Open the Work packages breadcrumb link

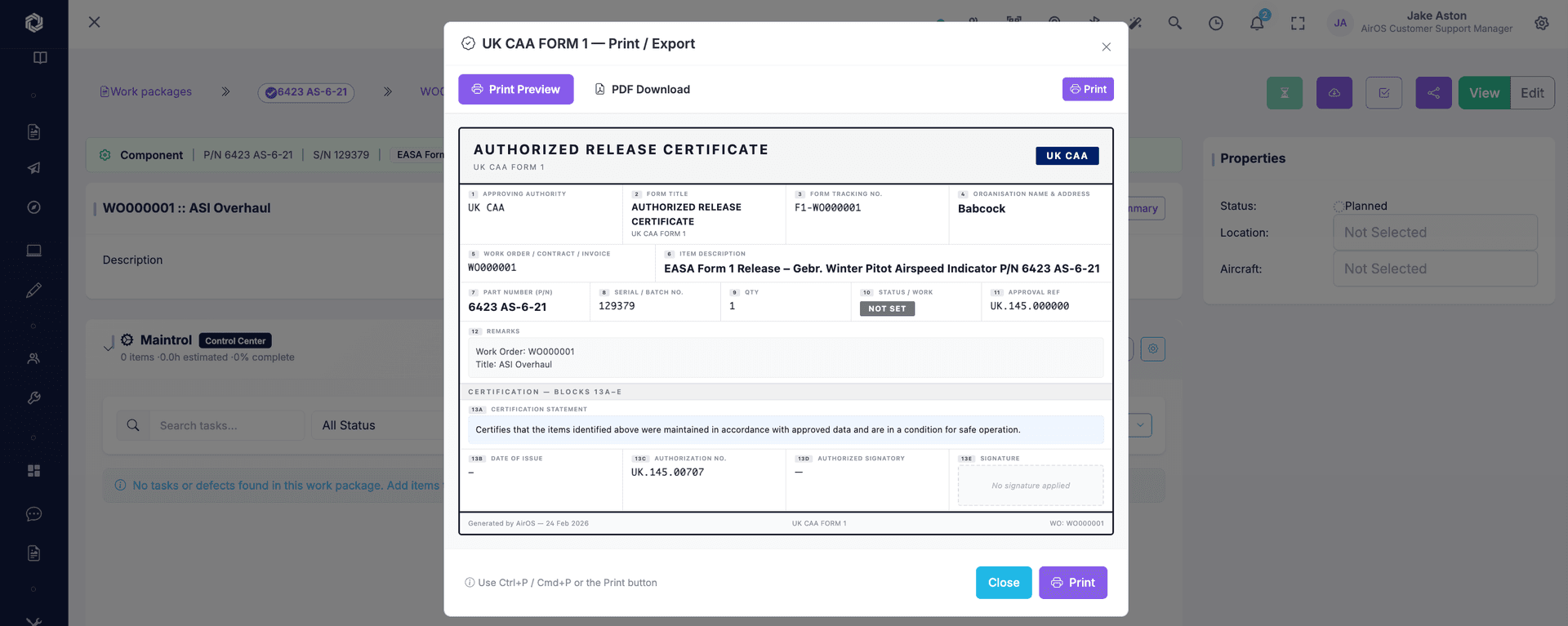click(146, 91)
